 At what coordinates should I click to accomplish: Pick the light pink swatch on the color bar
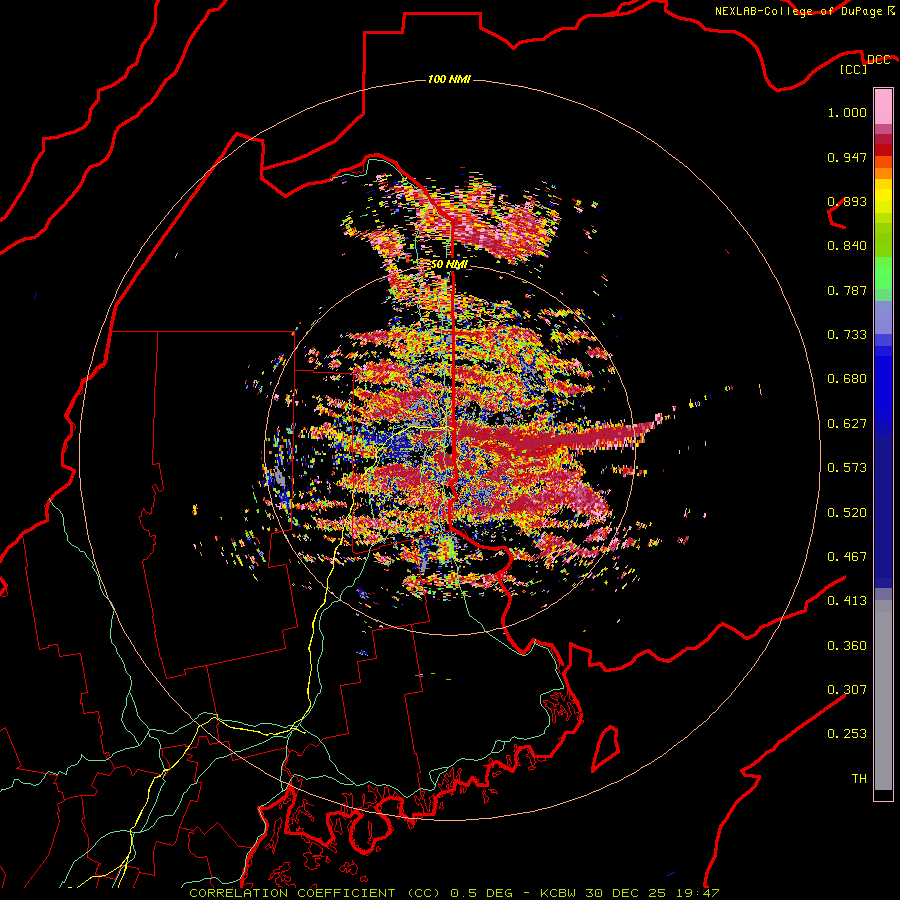click(x=883, y=106)
